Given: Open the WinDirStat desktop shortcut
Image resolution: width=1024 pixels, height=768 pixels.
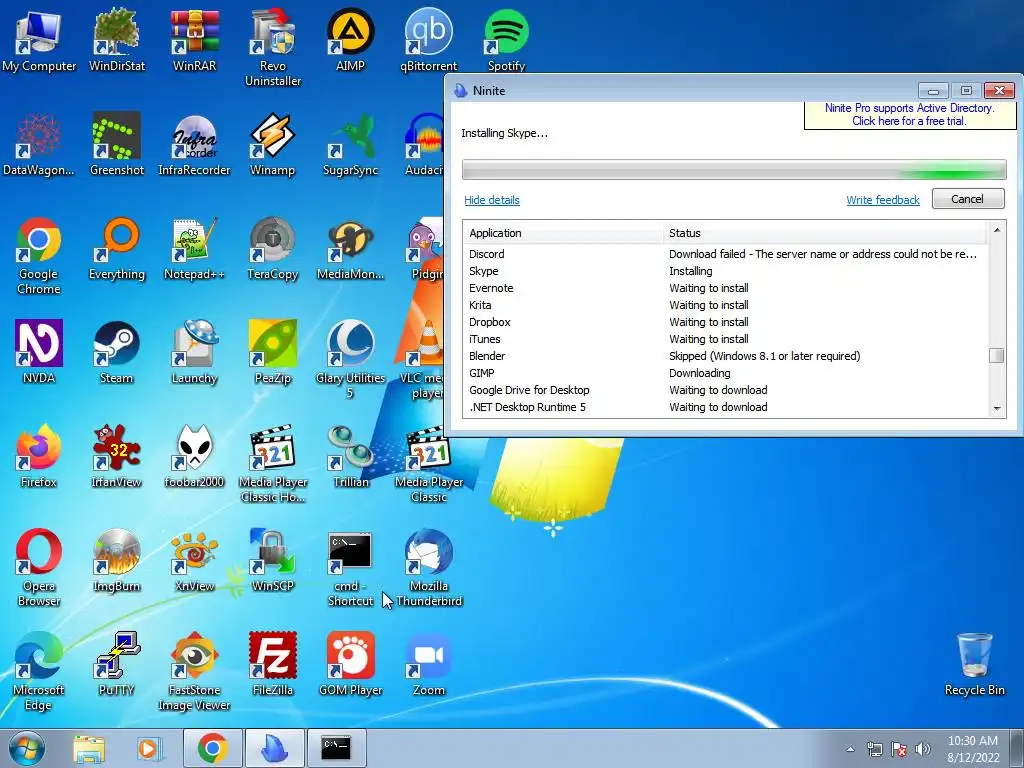Looking at the screenshot, I should pos(116,39).
